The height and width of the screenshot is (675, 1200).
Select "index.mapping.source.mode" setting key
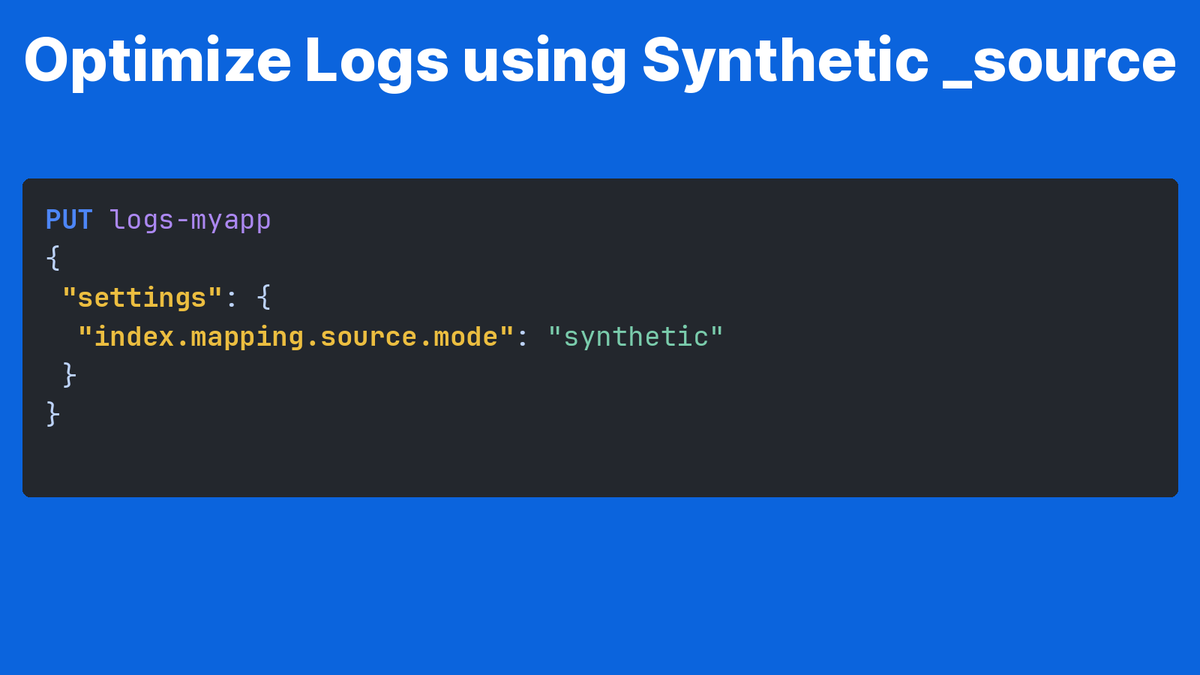click(x=296, y=338)
